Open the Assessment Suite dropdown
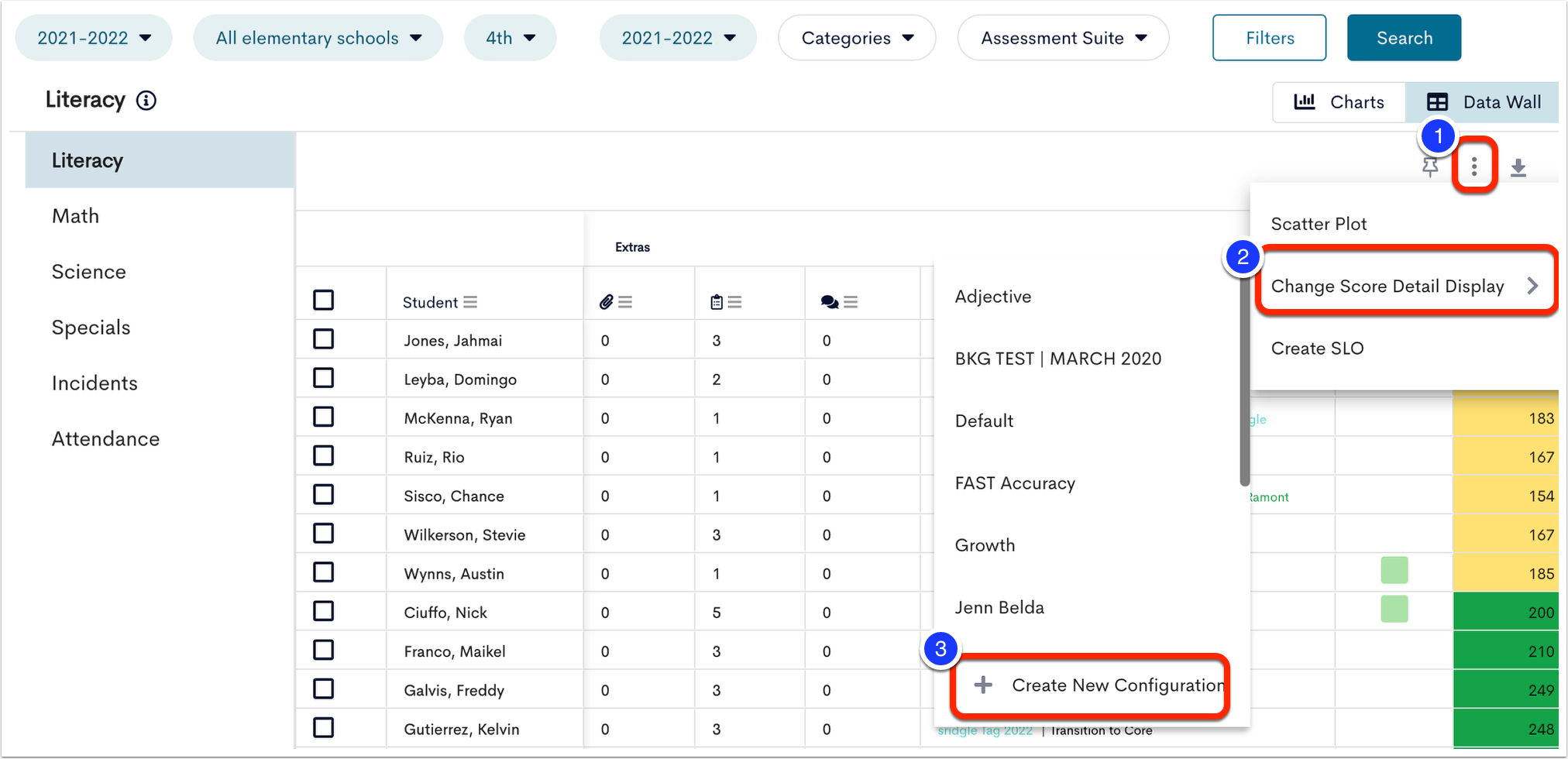The image size is (1568, 759). 1063,38
